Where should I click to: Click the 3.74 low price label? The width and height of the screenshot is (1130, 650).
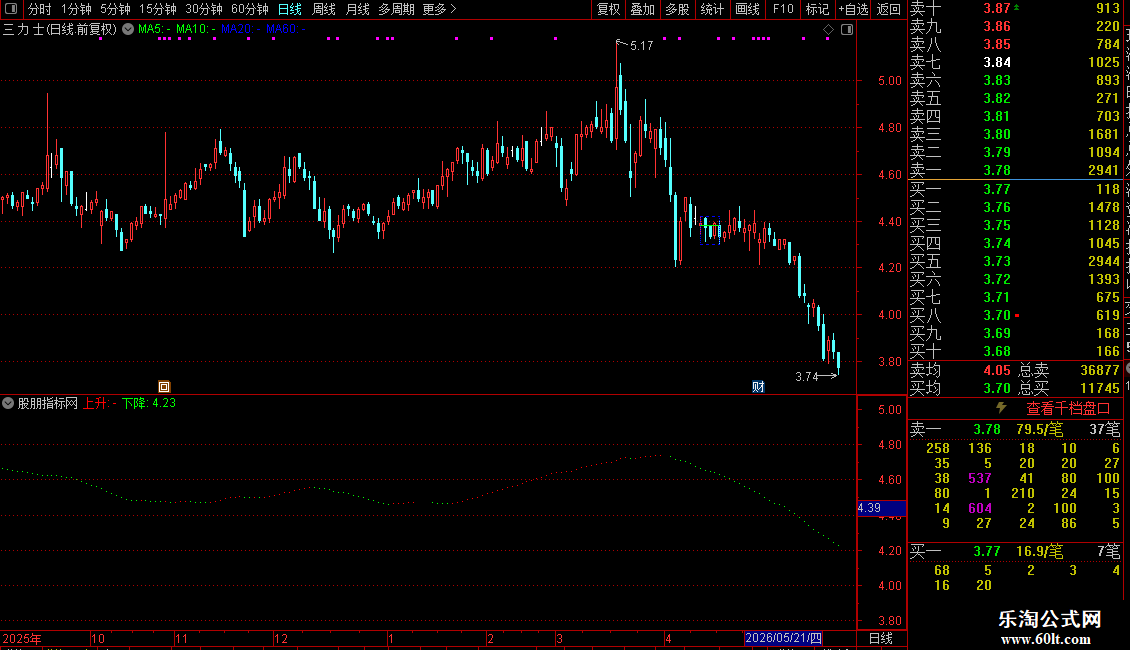pyautogui.click(x=806, y=376)
